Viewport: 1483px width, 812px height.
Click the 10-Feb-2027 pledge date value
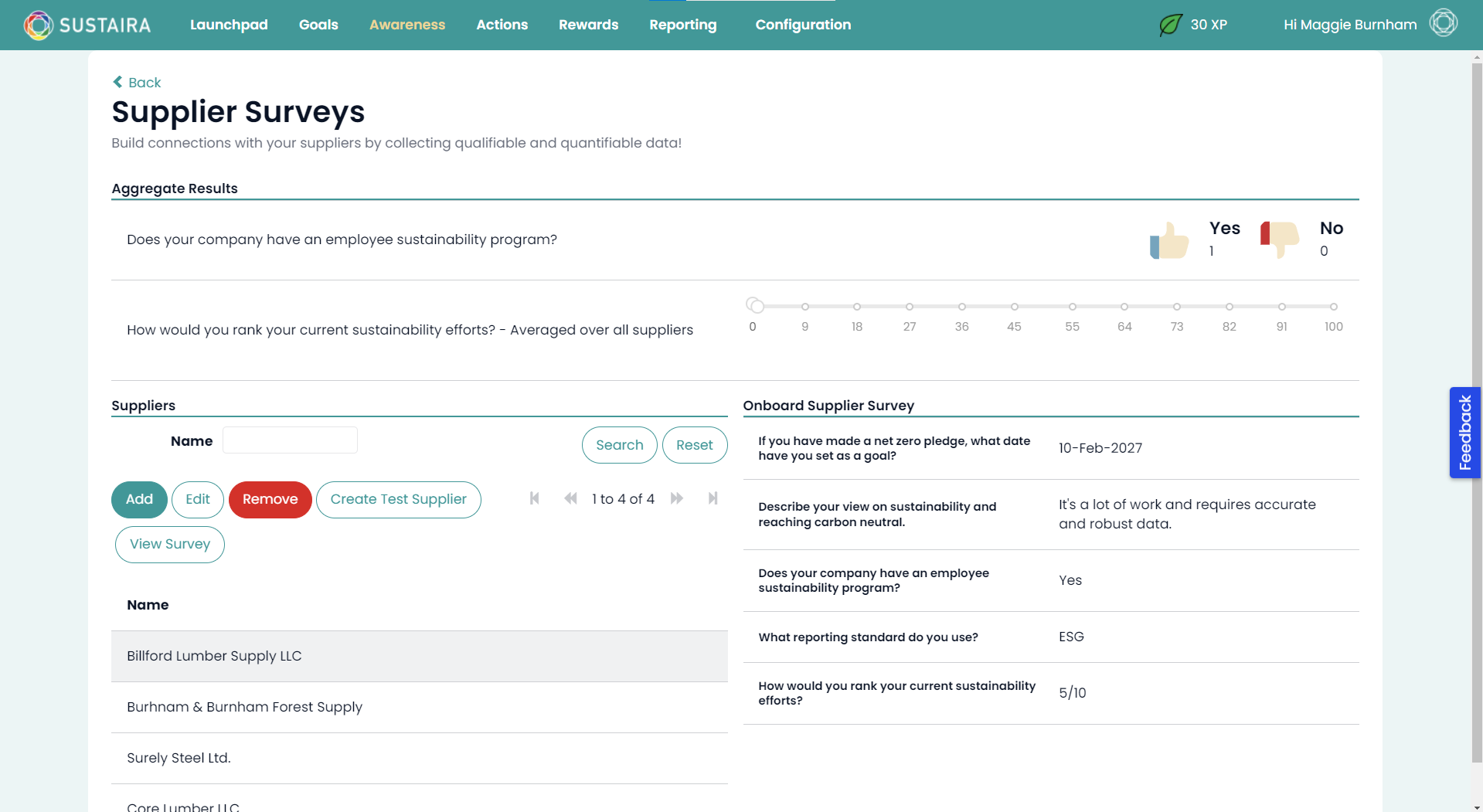coord(1100,448)
